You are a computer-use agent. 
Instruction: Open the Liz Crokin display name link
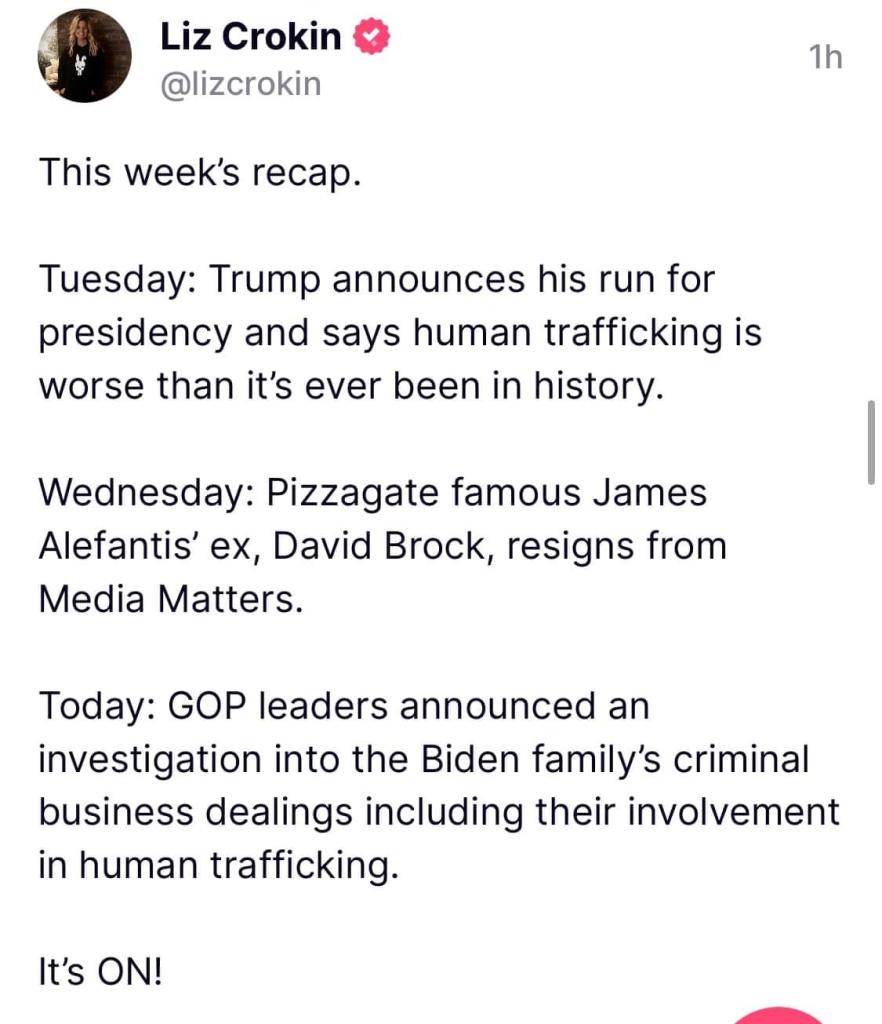[250, 38]
